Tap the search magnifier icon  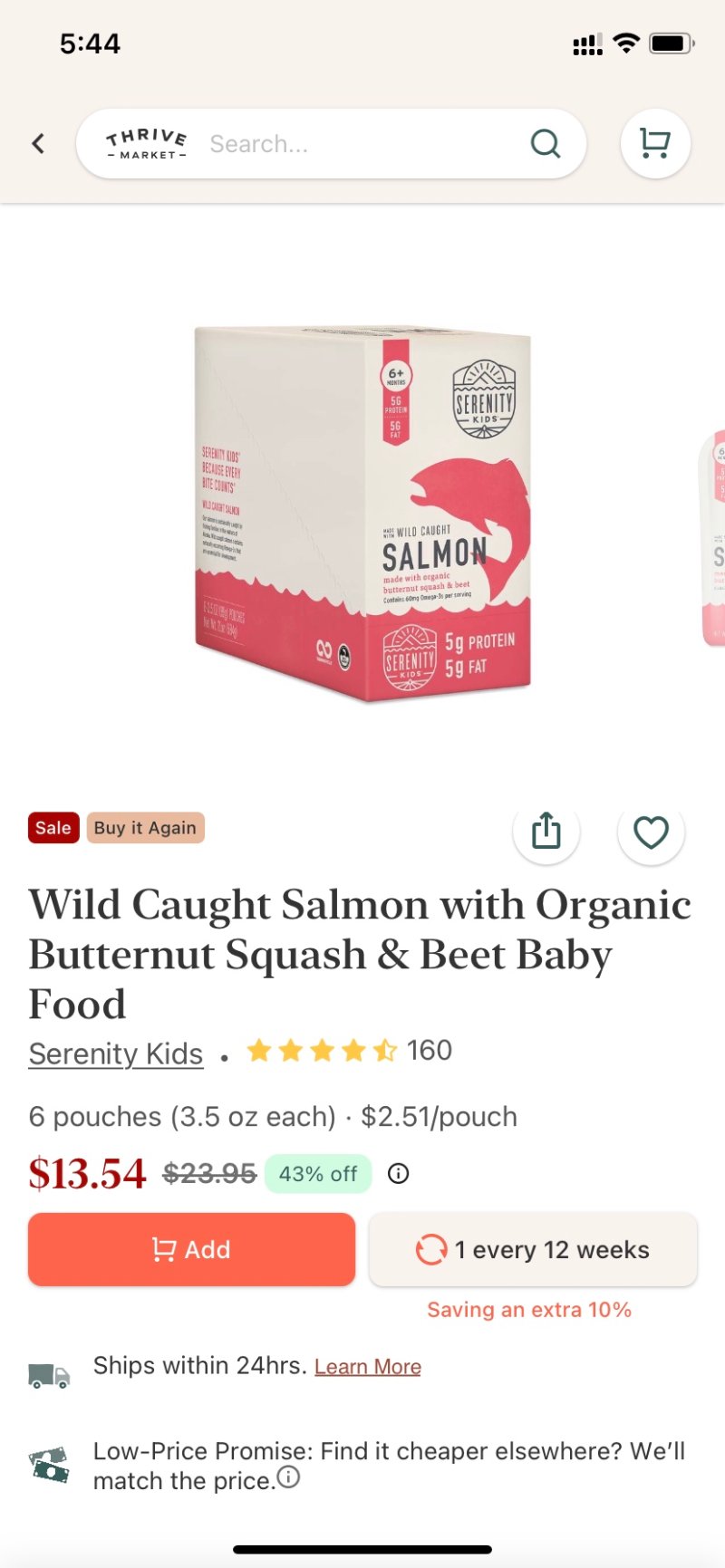tap(546, 143)
